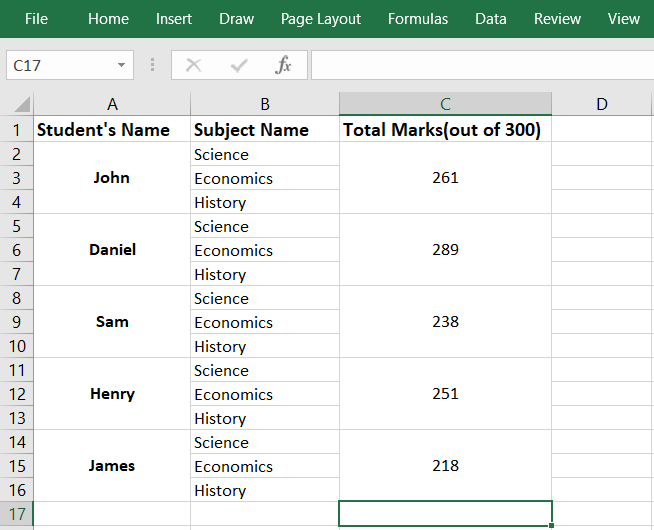The width and height of the screenshot is (654, 530).
Task: Open the Data tab
Action: 490,19
